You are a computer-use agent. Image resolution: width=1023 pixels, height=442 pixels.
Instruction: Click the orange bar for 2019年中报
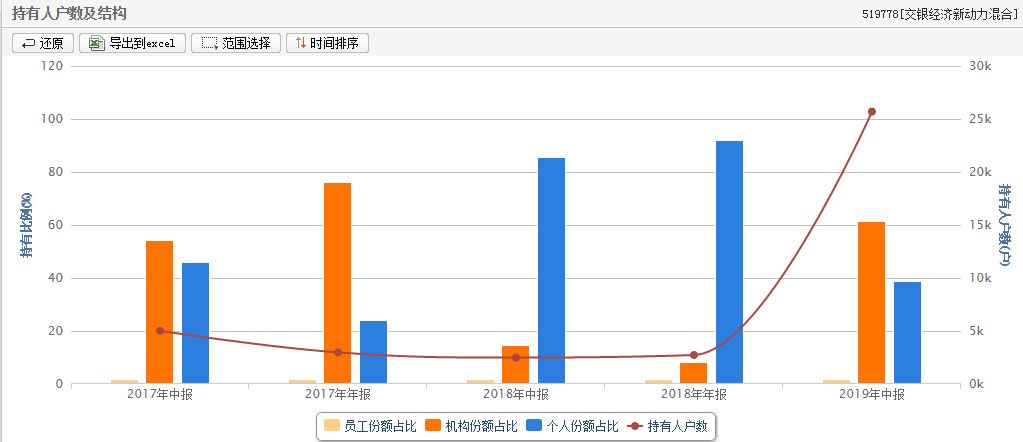pyautogui.click(x=871, y=302)
